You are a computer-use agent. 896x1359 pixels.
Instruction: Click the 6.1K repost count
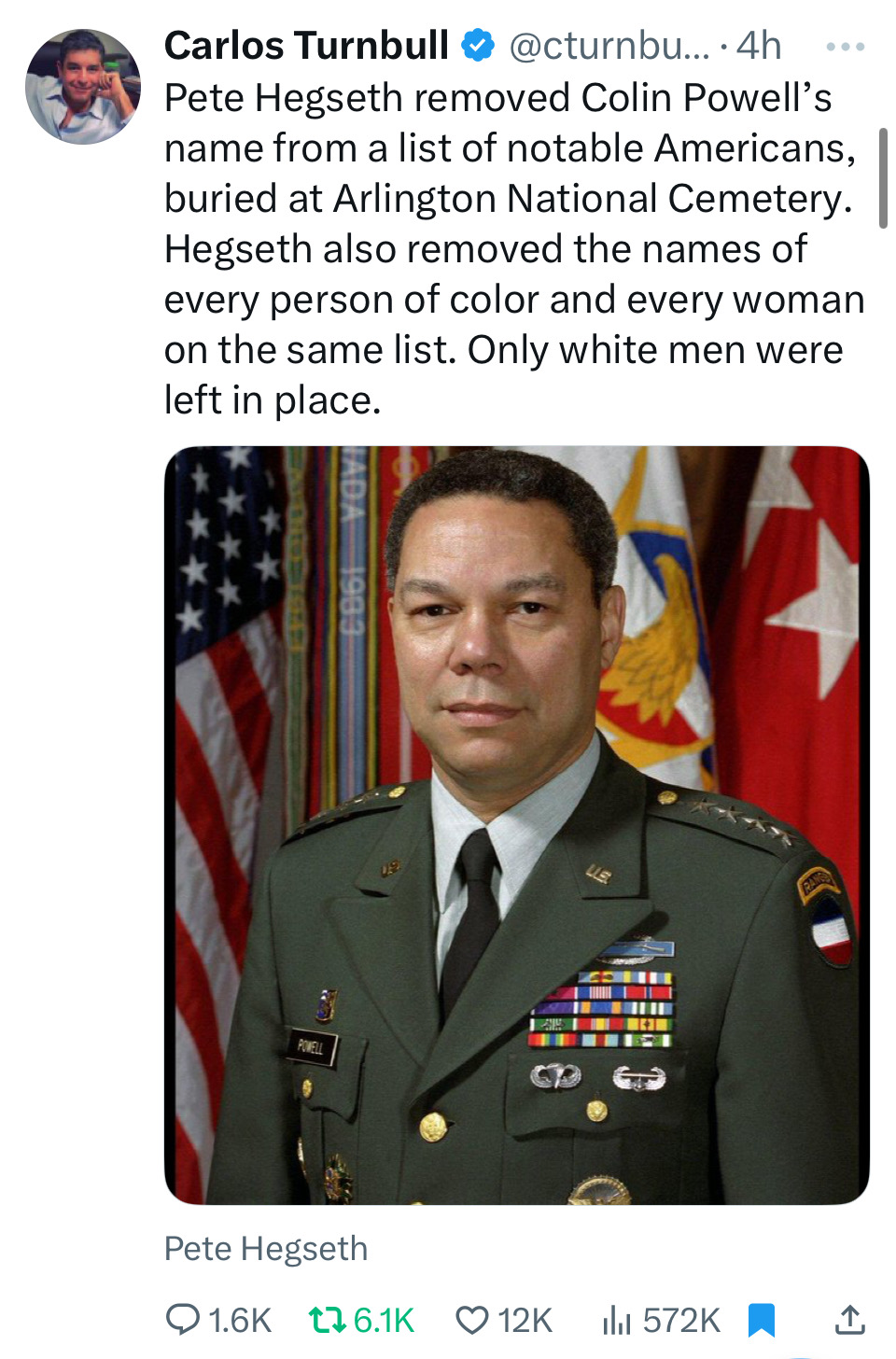(384, 1321)
